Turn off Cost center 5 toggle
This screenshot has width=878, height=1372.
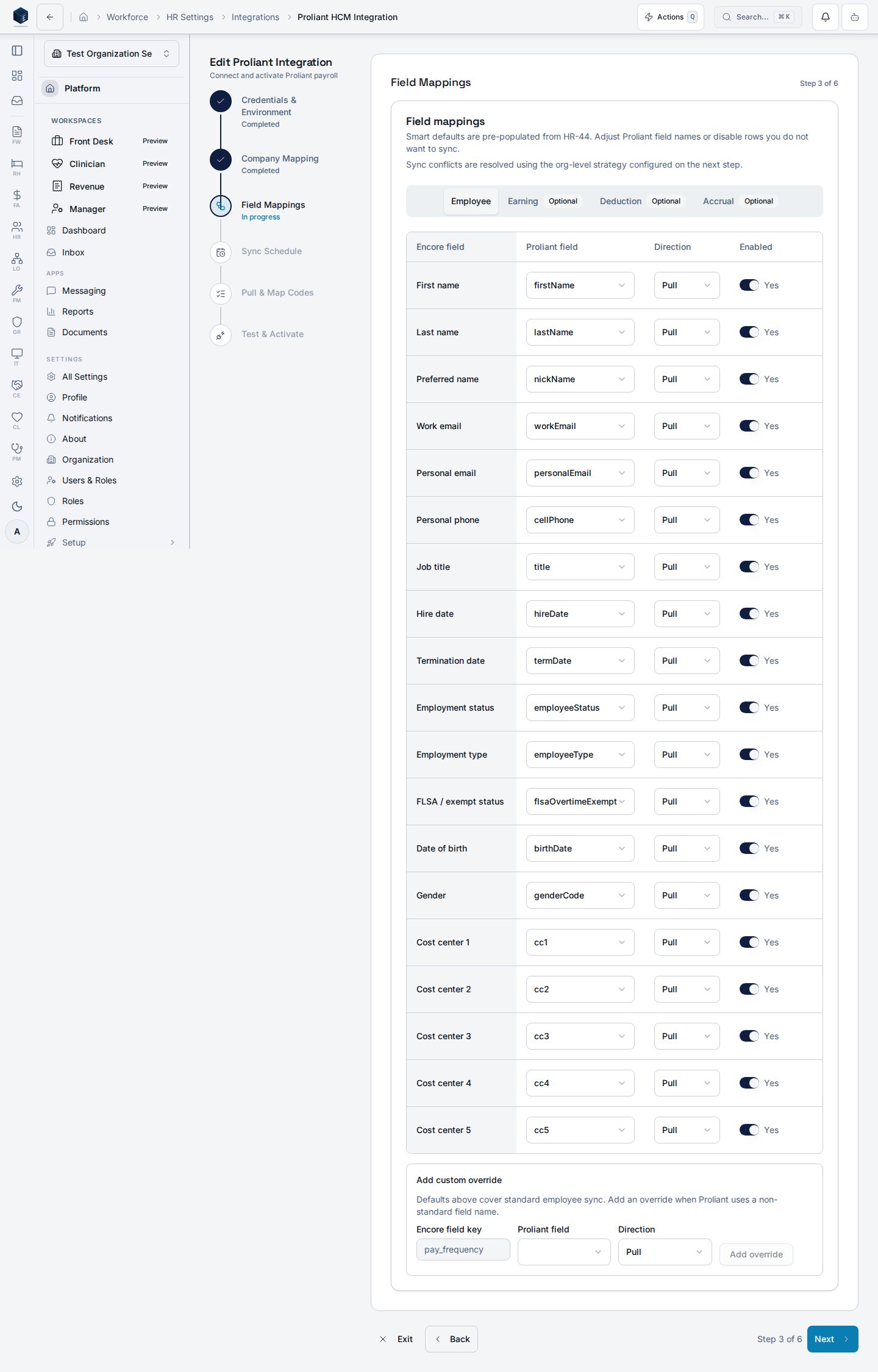point(749,1130)
